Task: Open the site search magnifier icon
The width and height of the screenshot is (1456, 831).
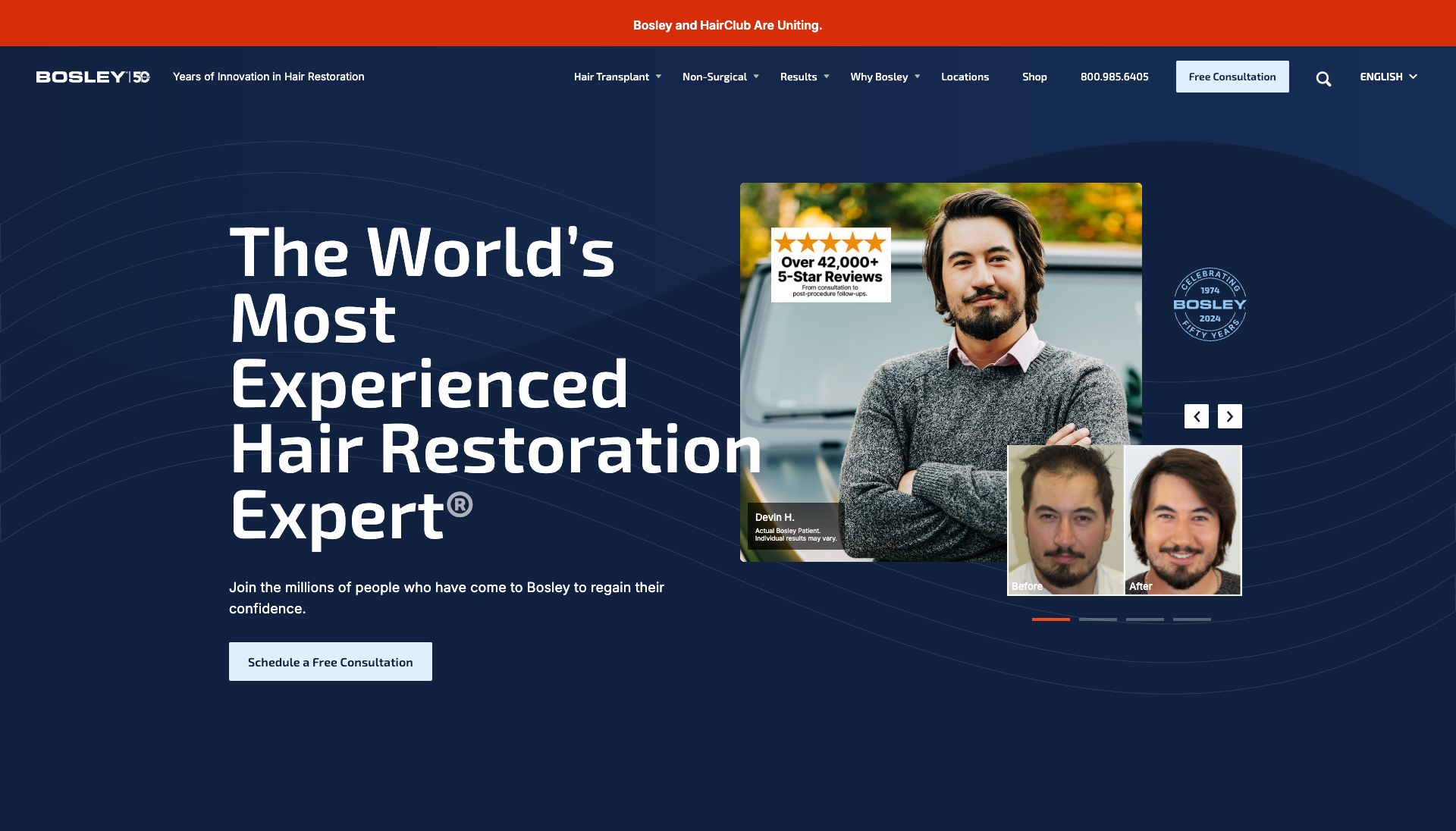Action: point(1323,79)
